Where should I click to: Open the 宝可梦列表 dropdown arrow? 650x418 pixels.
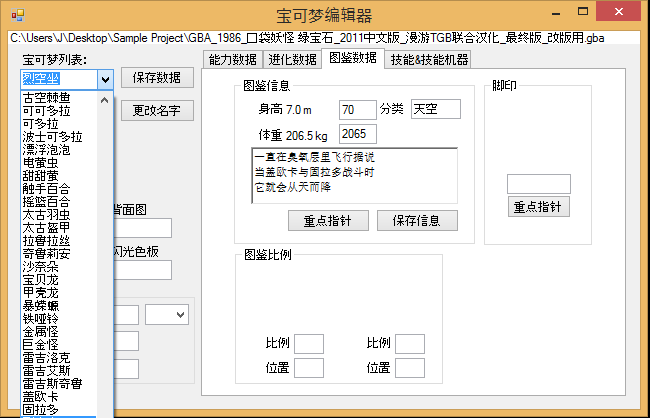pos(105,79)
